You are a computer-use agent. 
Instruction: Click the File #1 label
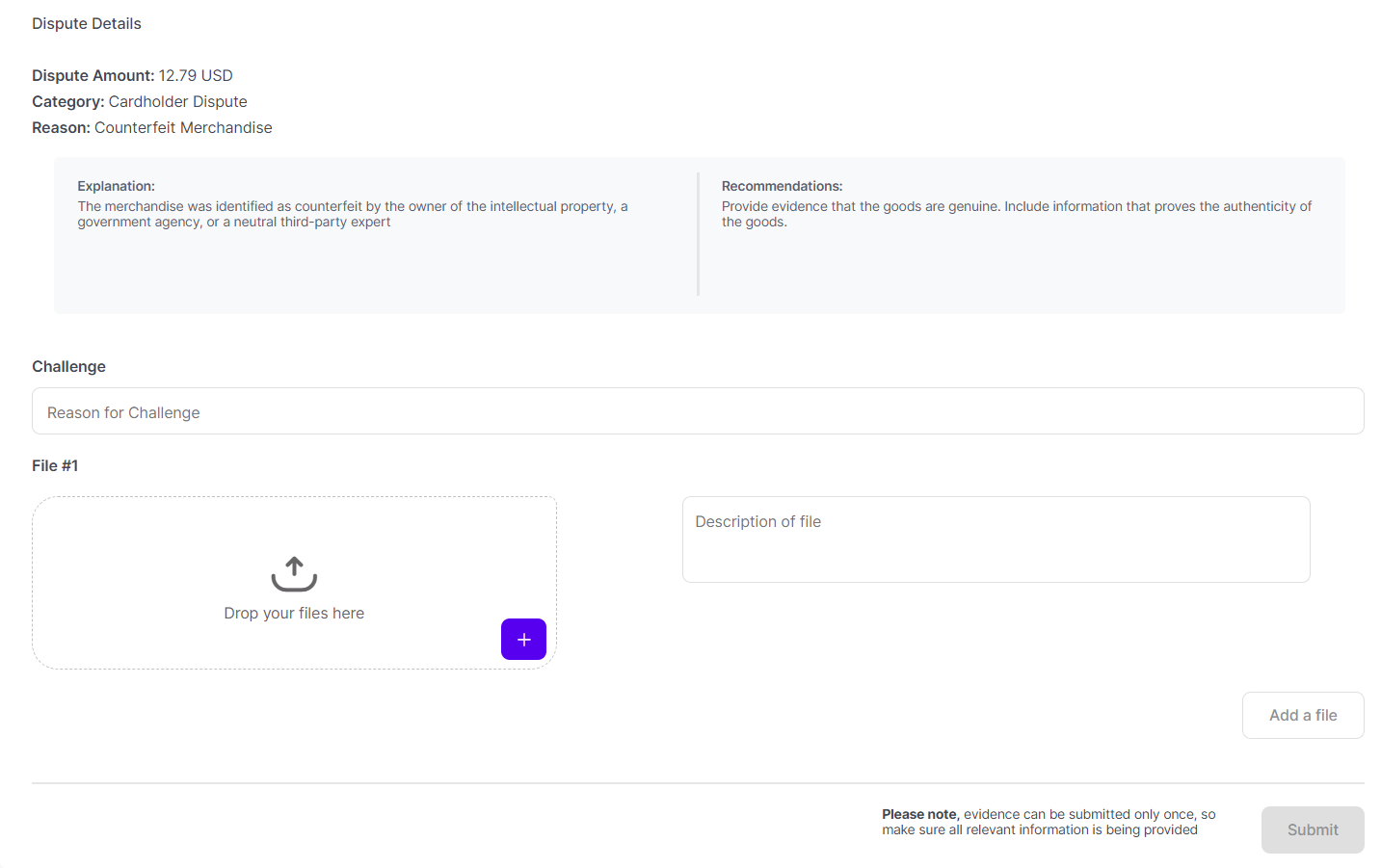tap(55, 466)
